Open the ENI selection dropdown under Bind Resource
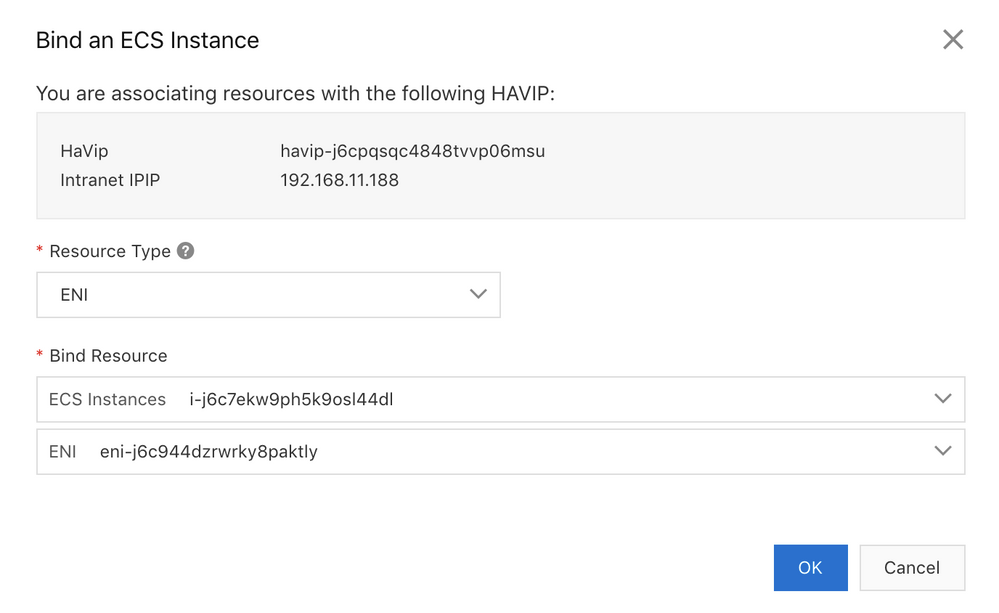Image resolution: width=999 pixels, height=613 pixels. (x=500, y=451)
